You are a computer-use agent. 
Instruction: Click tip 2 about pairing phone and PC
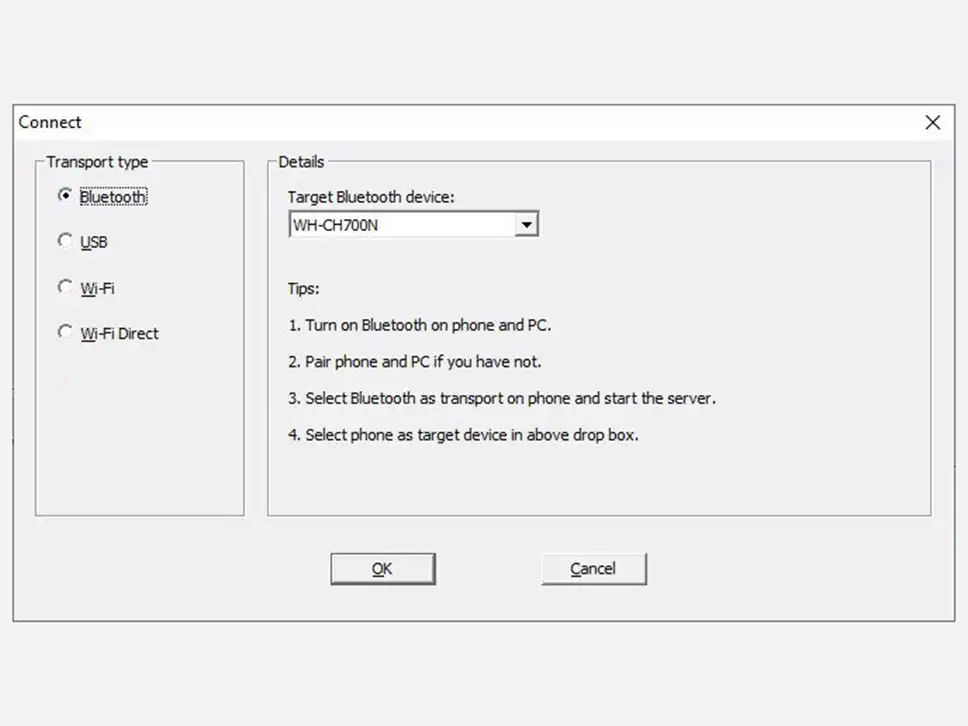tap(415, 361)
